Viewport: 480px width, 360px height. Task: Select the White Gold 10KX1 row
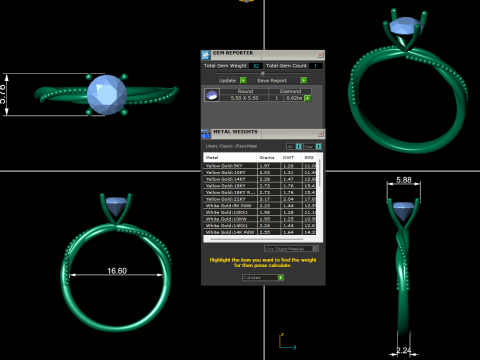tap(260, 212)
